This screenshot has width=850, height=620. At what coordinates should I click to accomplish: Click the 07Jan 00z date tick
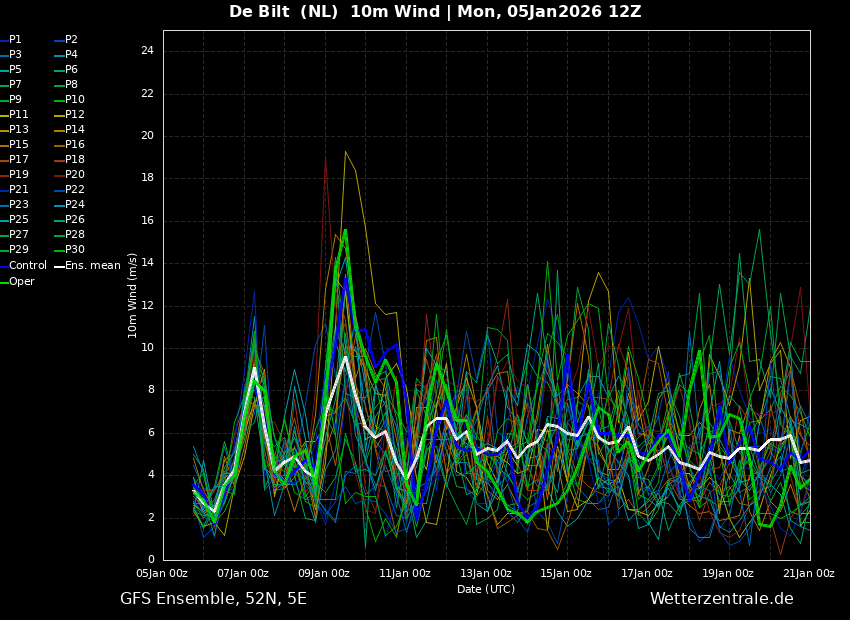[243, 574]
